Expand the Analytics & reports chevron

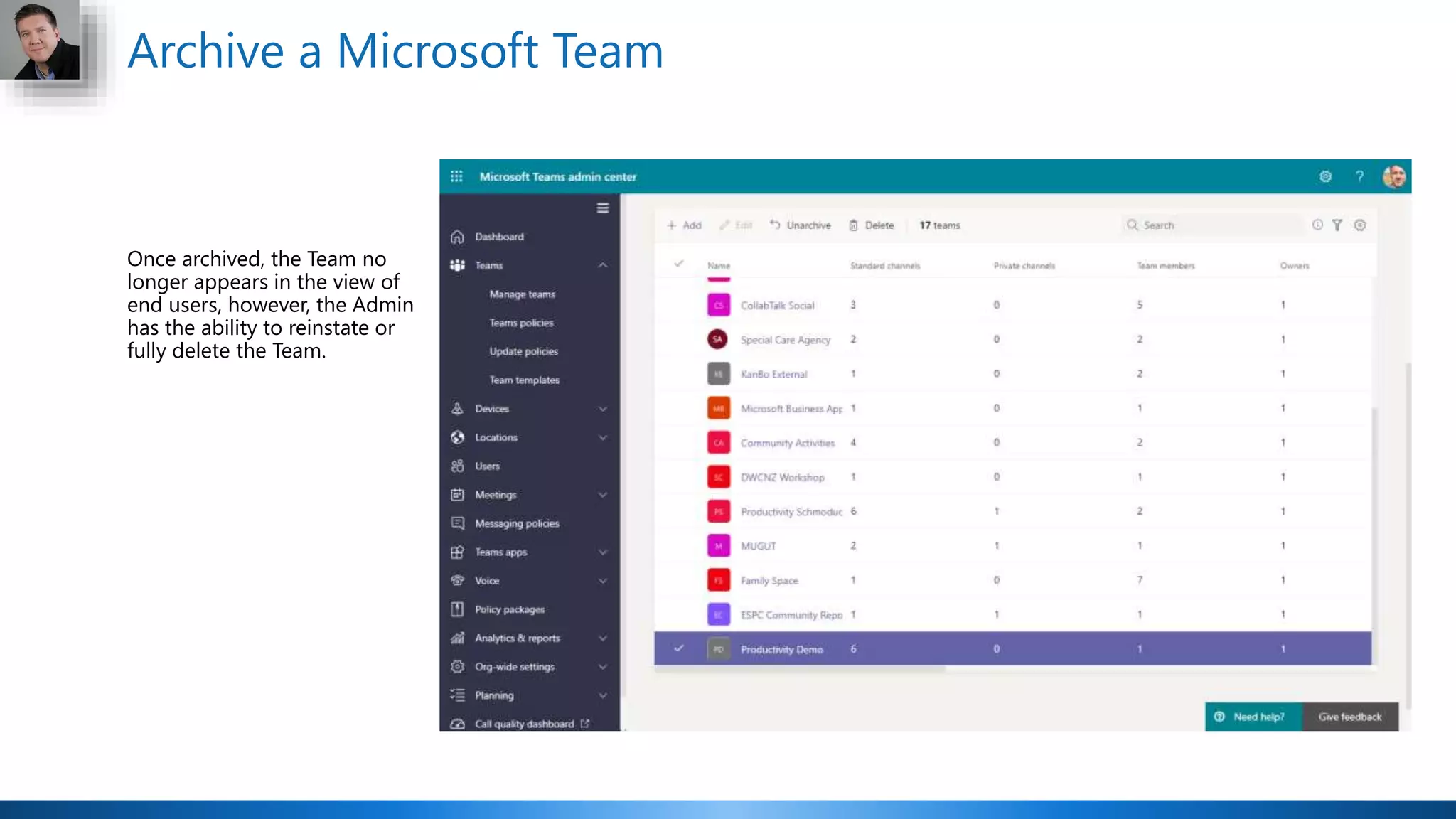(603, 638)
